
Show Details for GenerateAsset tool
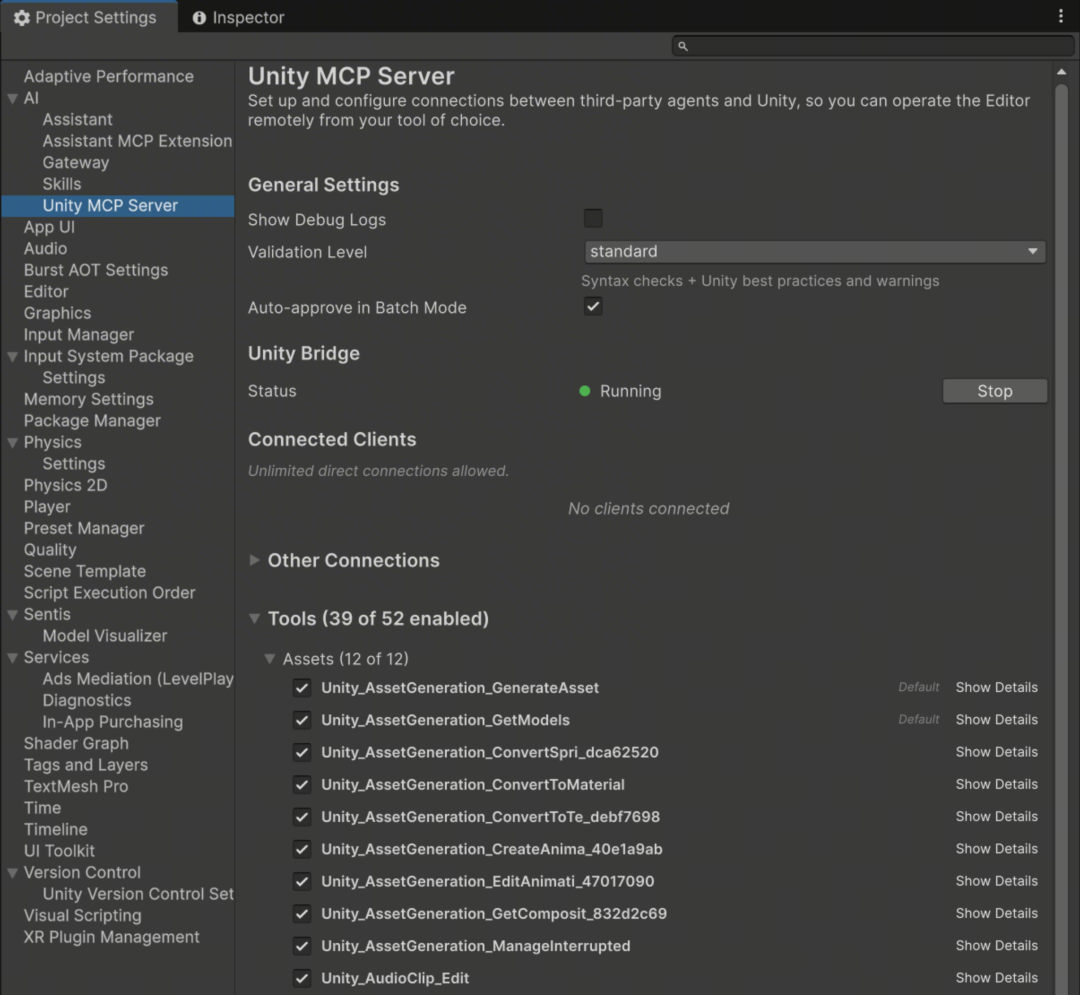997,687
